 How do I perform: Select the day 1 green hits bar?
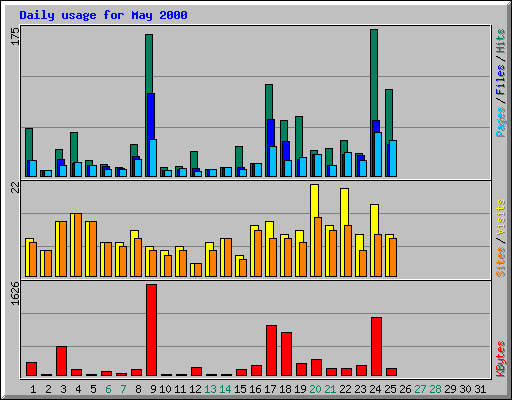pos(29,144)
